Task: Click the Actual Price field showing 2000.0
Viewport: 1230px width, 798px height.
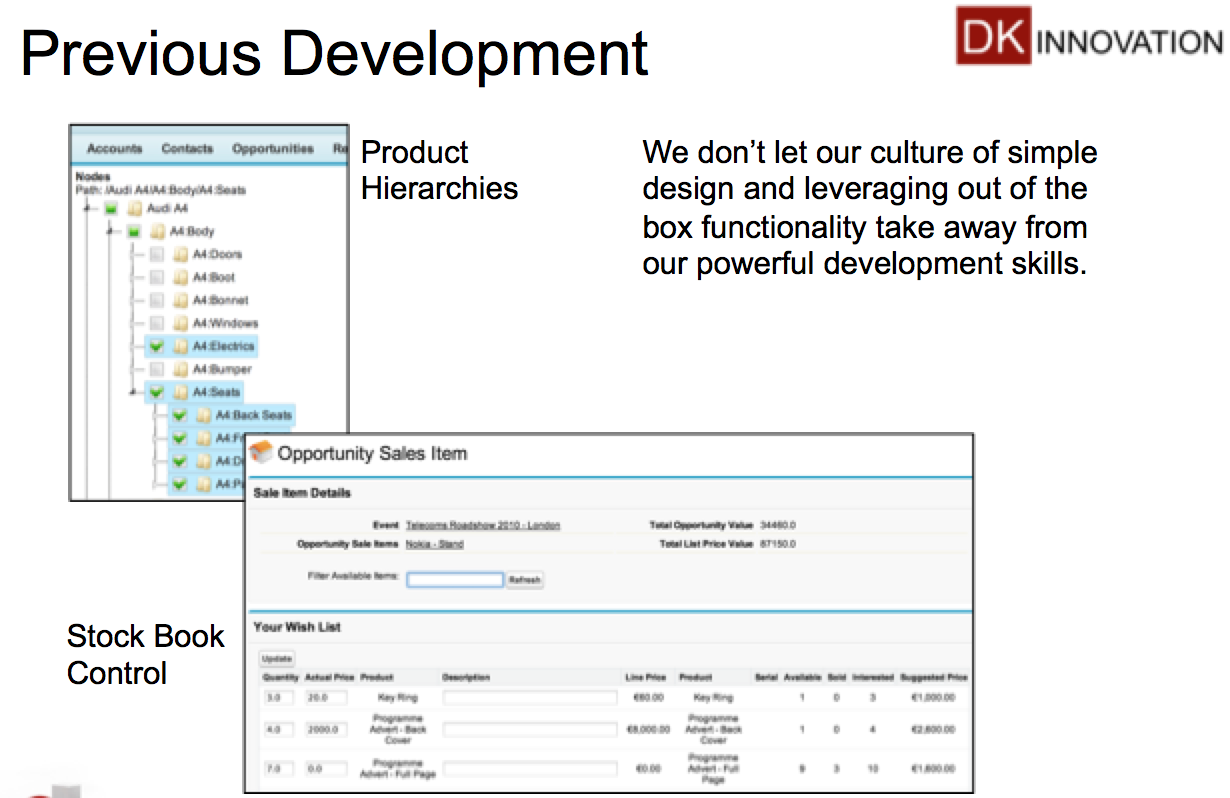Action: [326, 730]
